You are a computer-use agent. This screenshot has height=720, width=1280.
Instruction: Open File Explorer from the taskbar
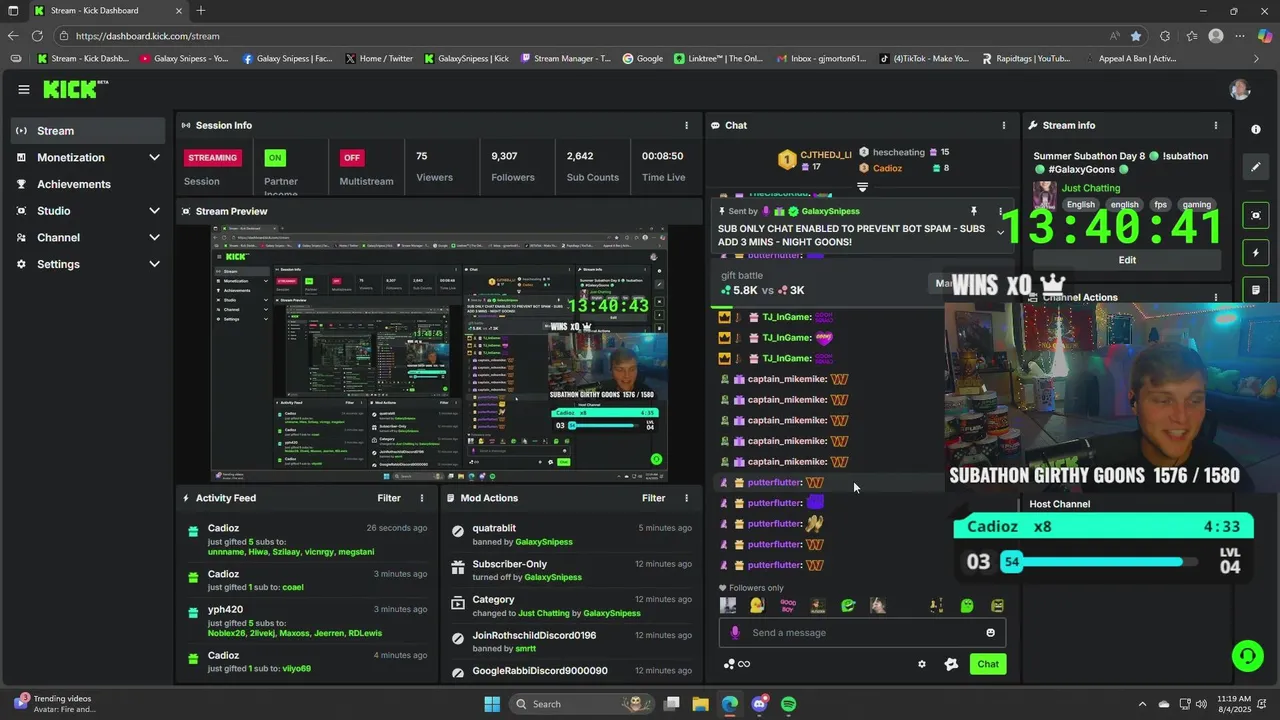700,704
